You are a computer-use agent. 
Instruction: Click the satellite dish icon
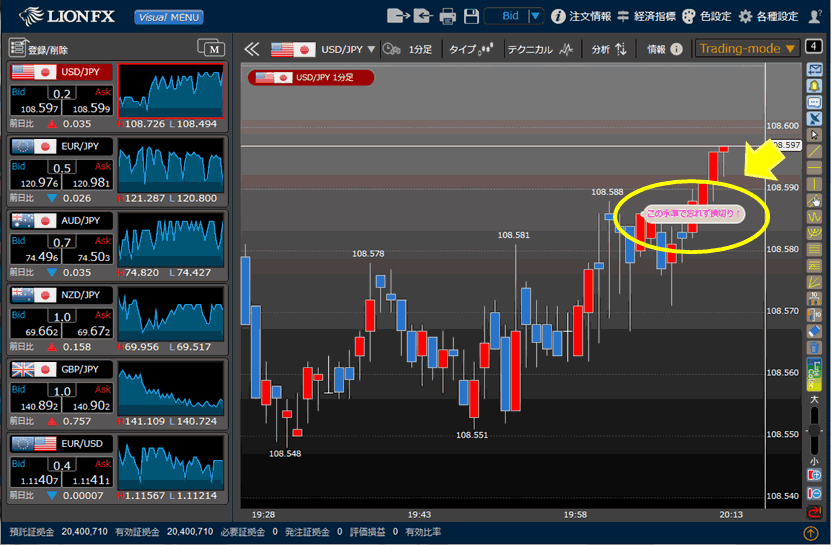814,119
